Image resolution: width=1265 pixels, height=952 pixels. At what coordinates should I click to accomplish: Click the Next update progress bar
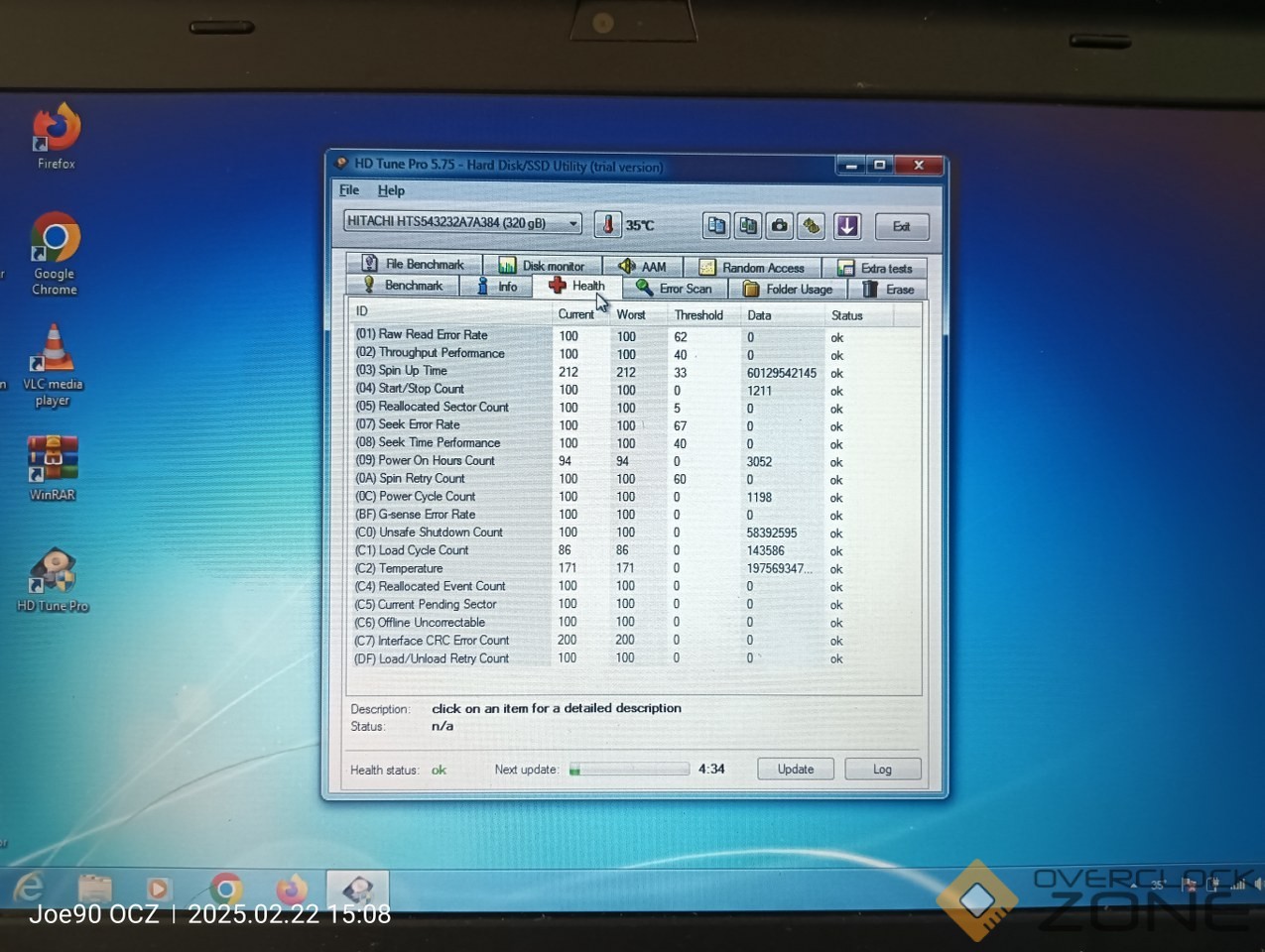[x=628, y=770]
